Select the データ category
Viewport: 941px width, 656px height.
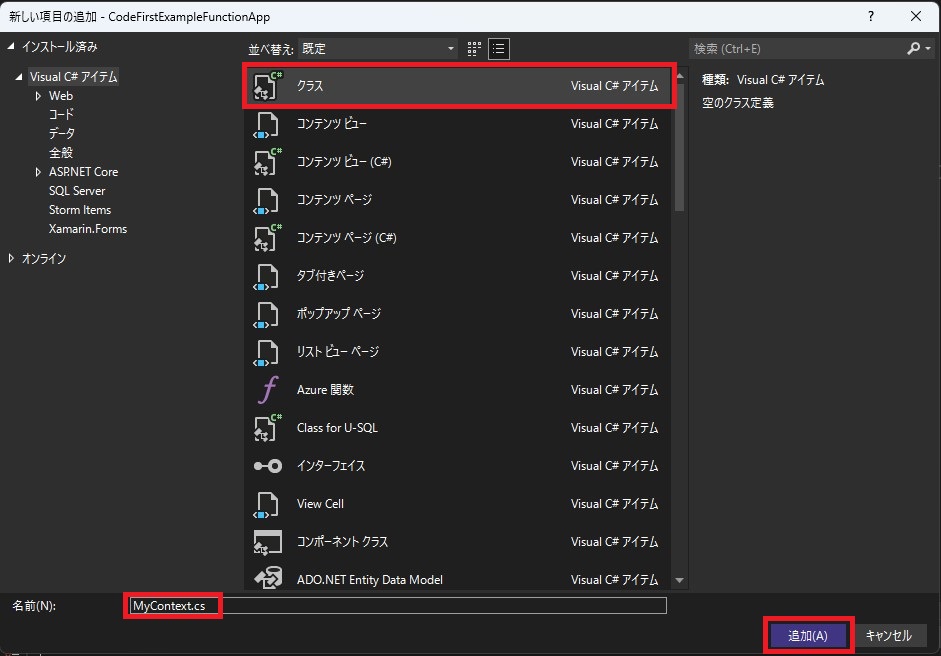pyautogui.click(x=62, y=133)
